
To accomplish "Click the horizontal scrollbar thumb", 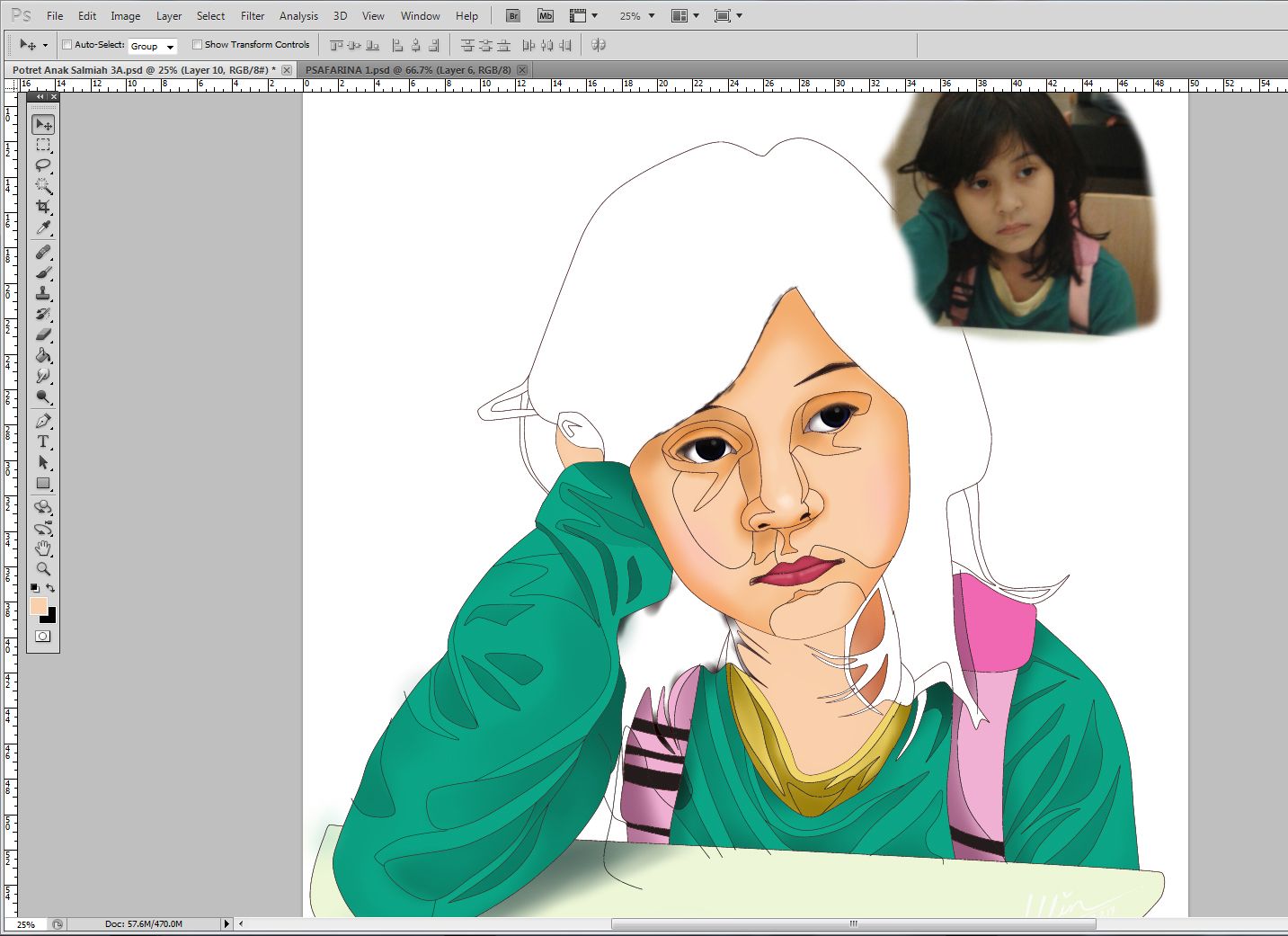I will 853,923.
